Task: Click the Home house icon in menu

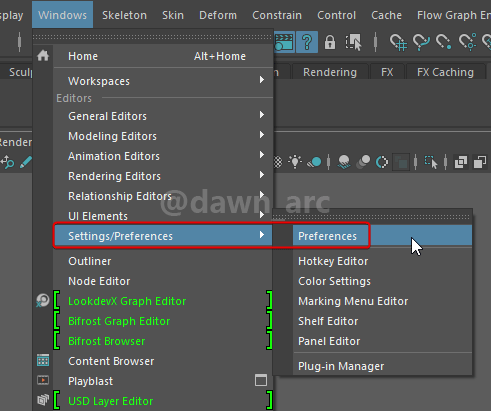Action: (43, 56)
